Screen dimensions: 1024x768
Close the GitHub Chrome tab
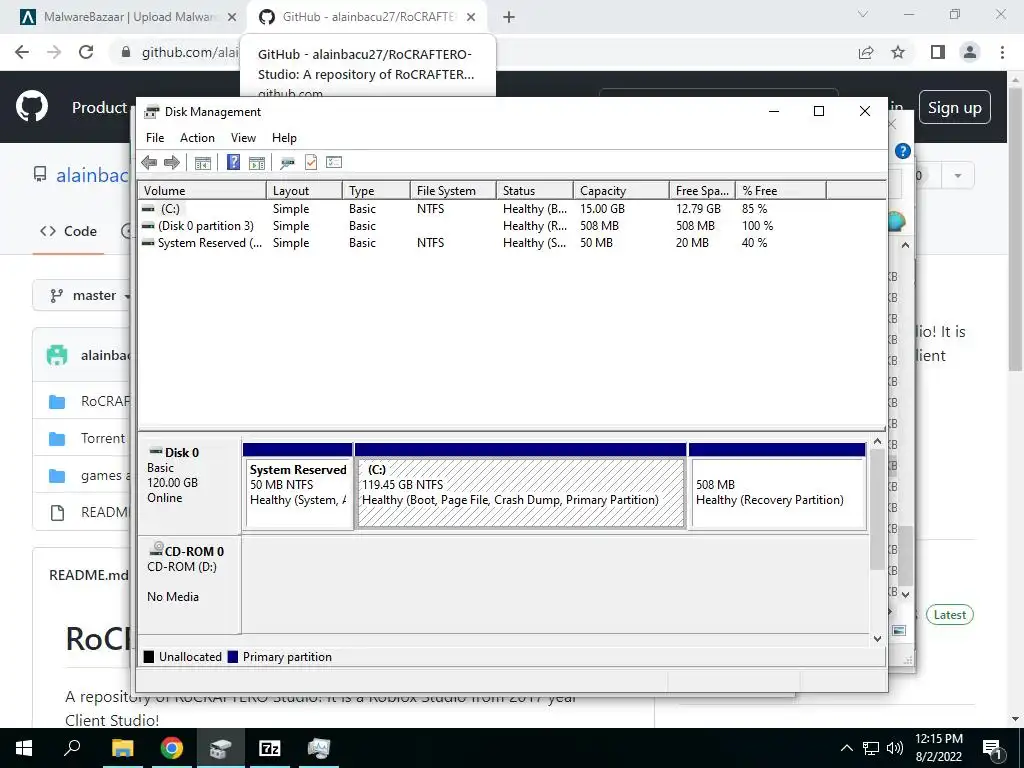471,17
